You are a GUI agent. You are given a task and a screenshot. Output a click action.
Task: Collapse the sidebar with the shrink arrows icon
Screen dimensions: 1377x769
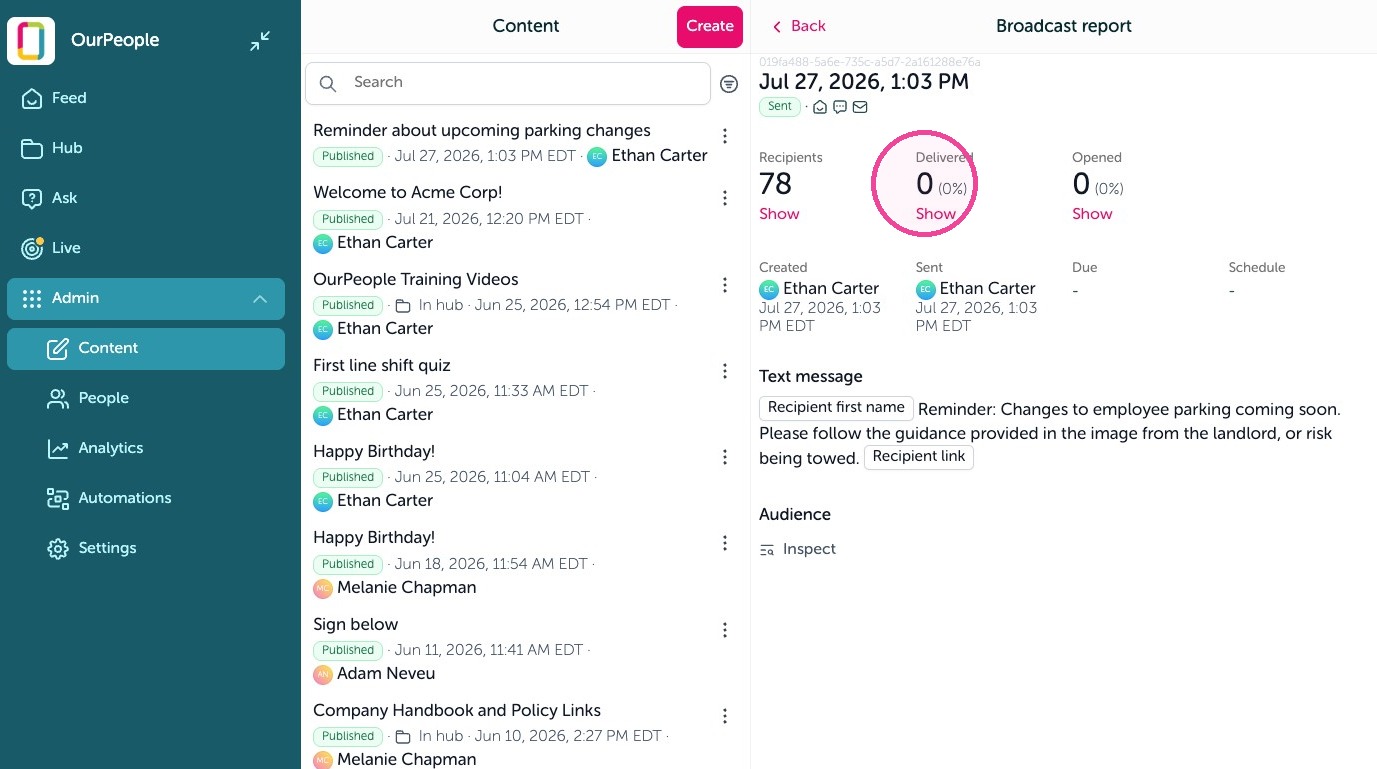[260, 41]
